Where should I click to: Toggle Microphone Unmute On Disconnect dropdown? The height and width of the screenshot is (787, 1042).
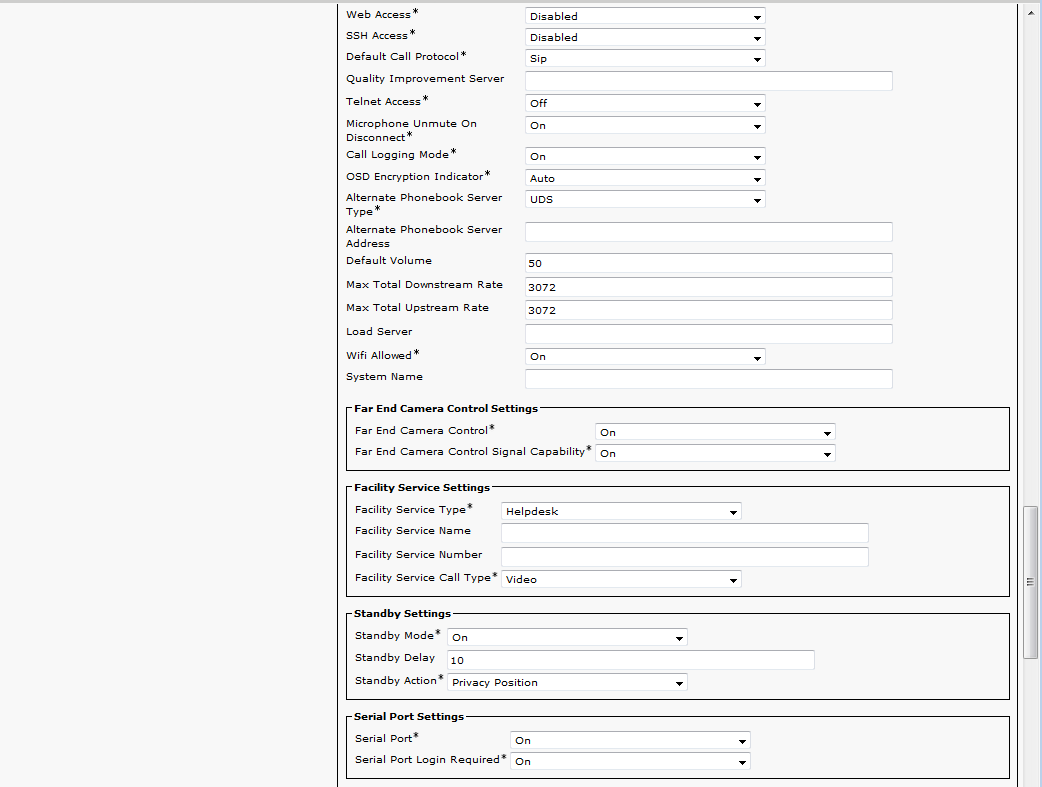(645, 126)
